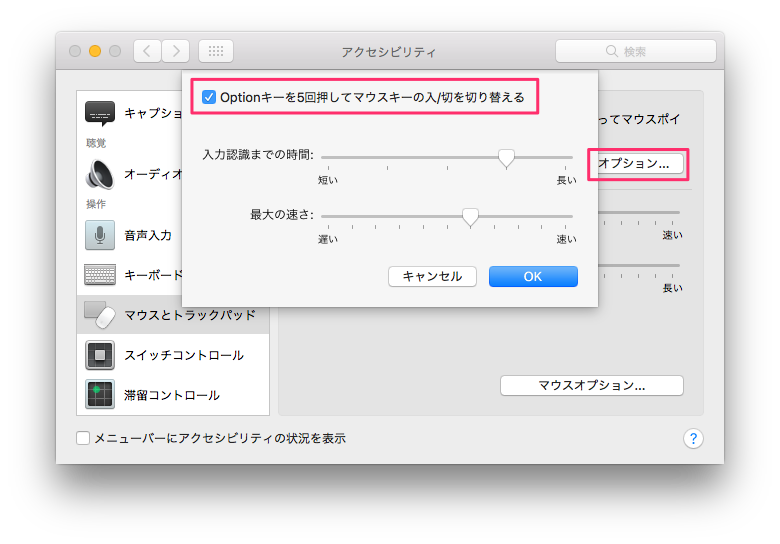Select 滞留コントロール label
This screenshot has height=544, width=780.
click(172, 395)
